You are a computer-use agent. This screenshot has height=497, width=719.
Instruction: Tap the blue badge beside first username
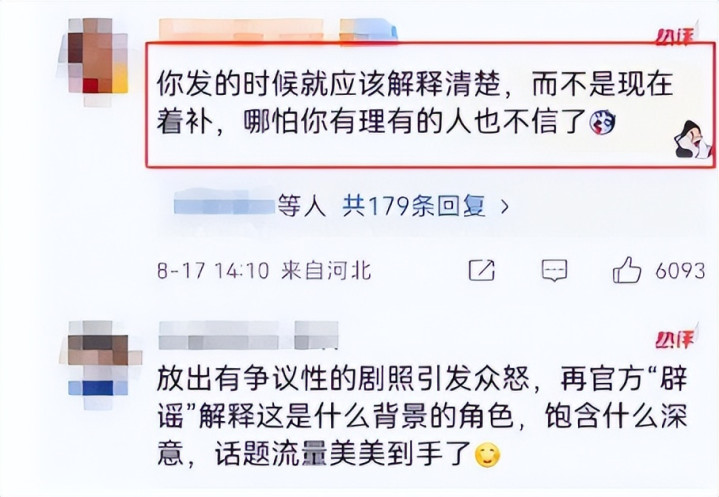tap(368, 28)
